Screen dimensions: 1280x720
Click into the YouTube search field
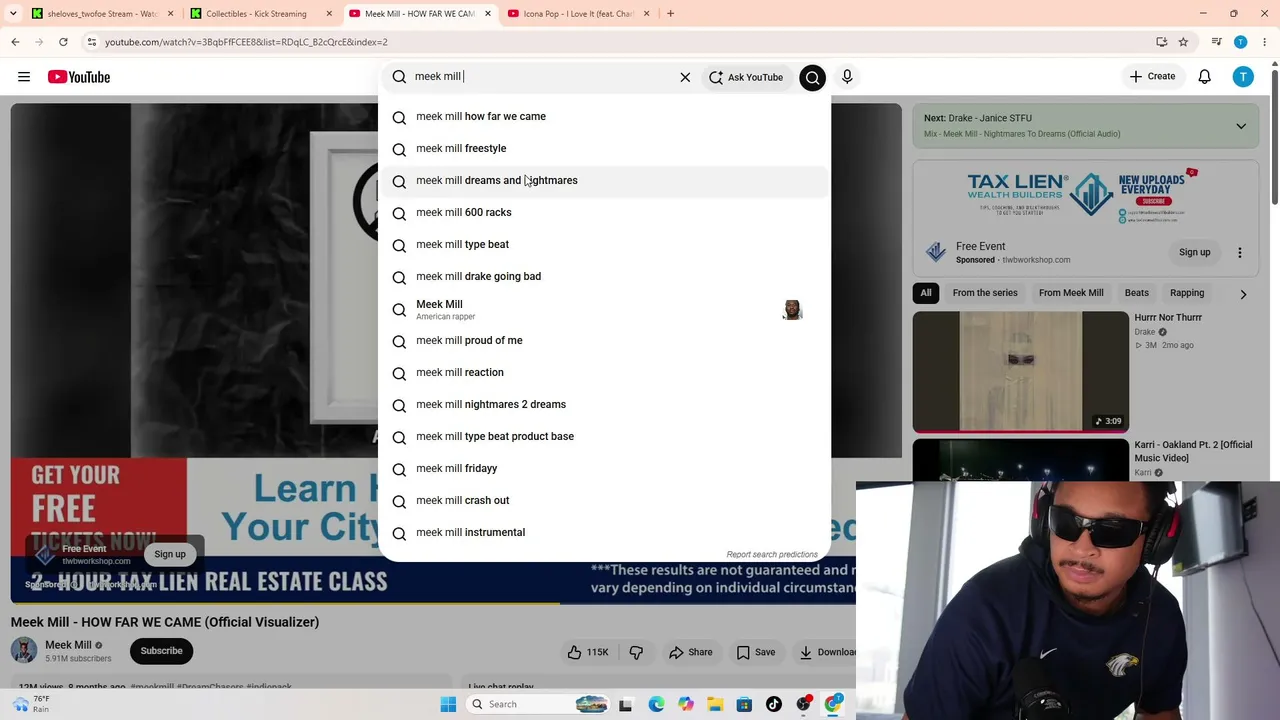tap(540, 77)
